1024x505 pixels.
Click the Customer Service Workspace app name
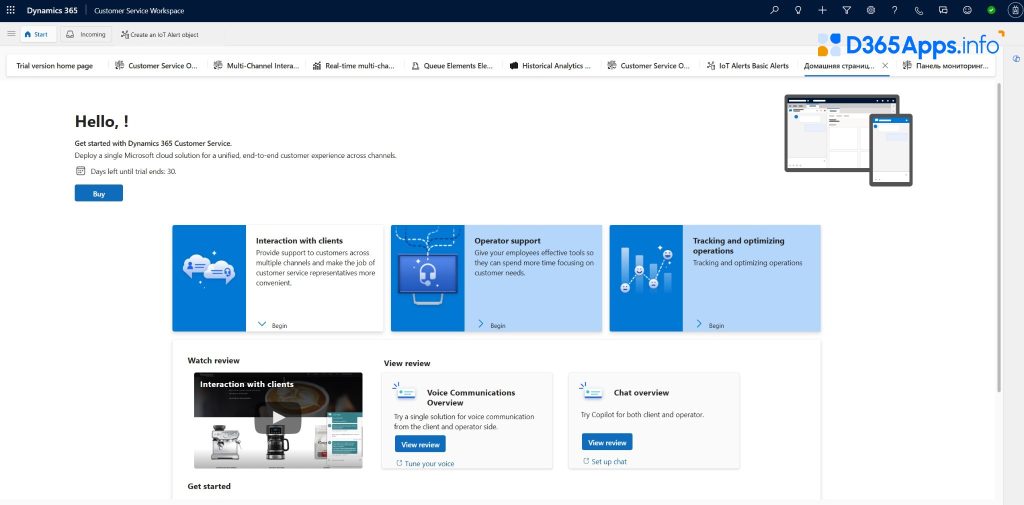[x=139, y=10]
